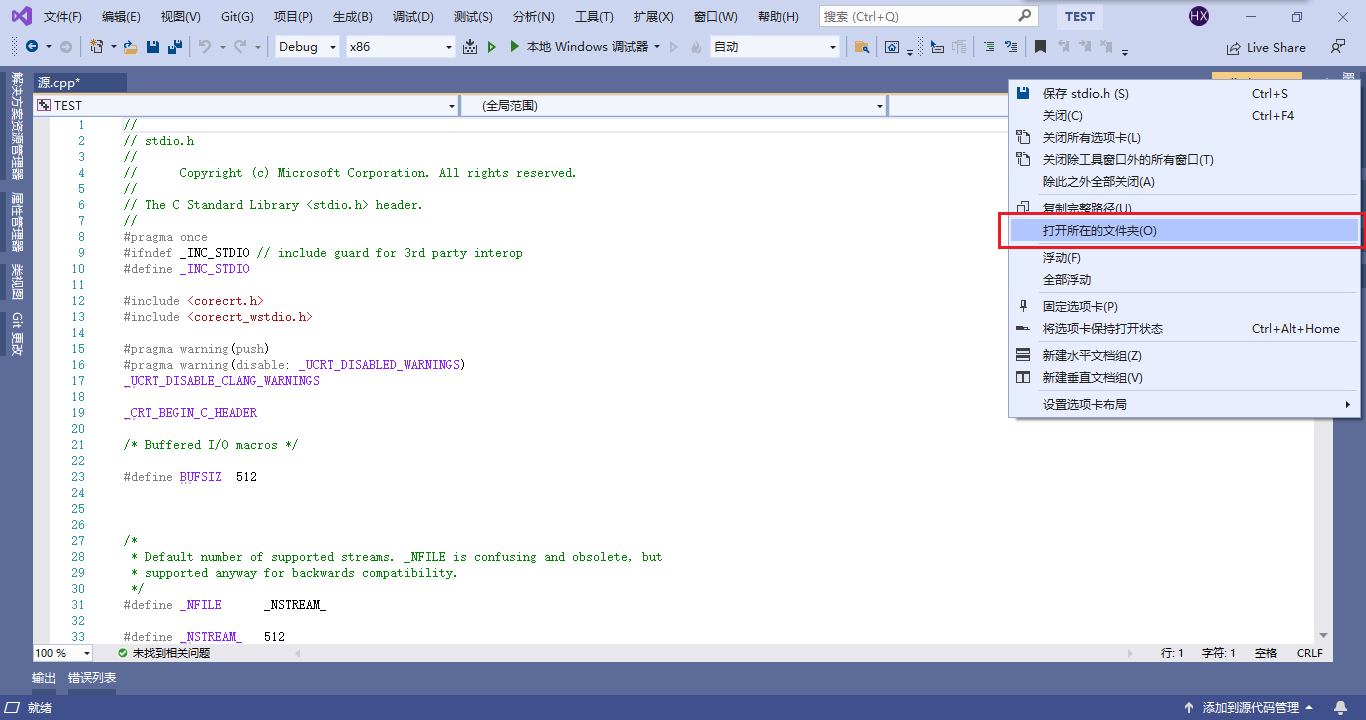The image size is (1366, 720).
Task: Toggle a bookmark using the bookmark icon
Action: coord(1041,47)
